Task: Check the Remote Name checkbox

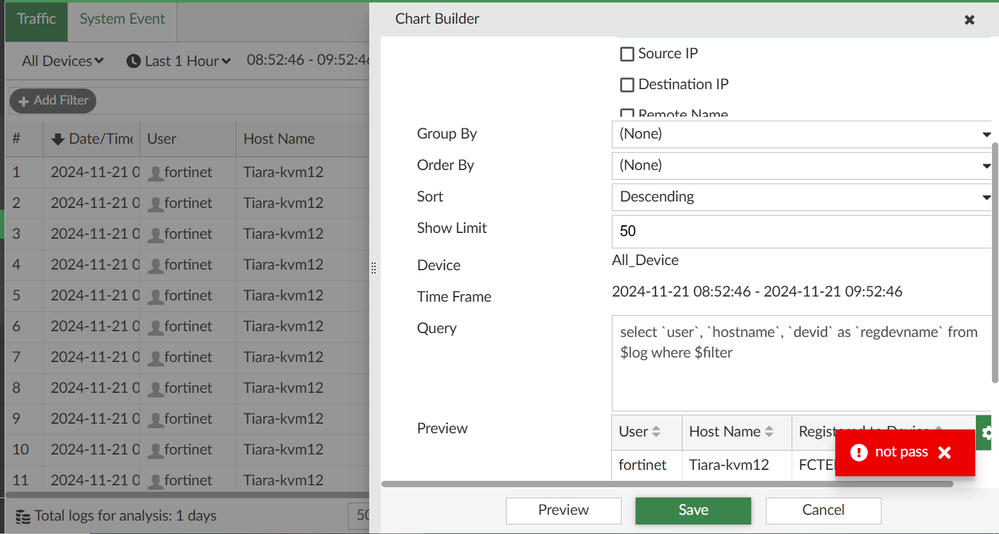Action: coord(627,114)
